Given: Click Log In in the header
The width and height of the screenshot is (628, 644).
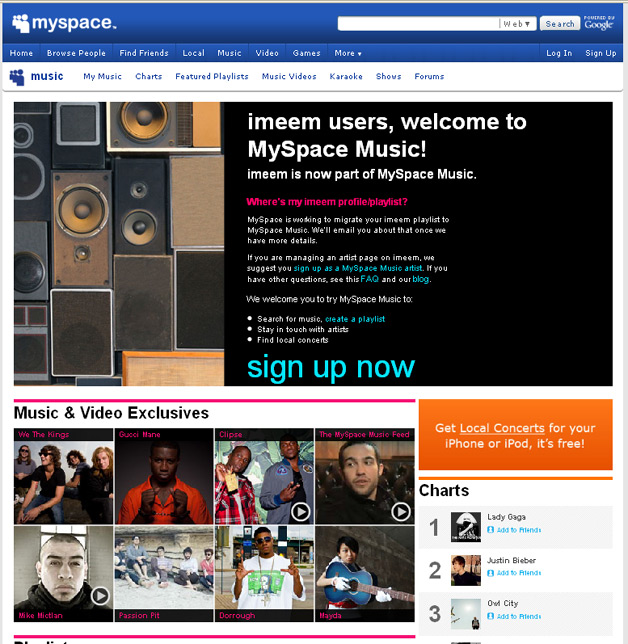Looking at the screenshot, I should tap(559, 53).
